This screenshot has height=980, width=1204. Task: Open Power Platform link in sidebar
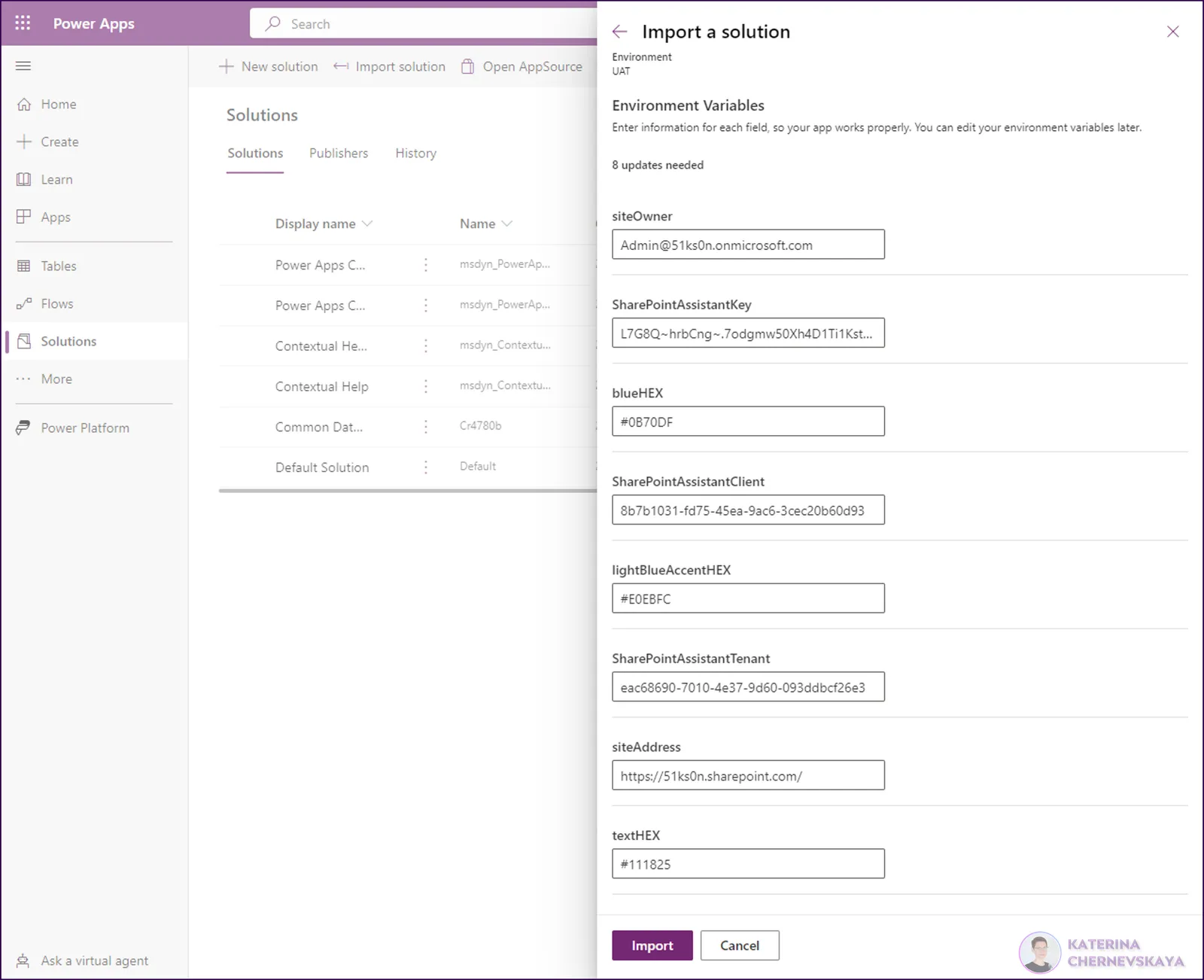[84, 428]
